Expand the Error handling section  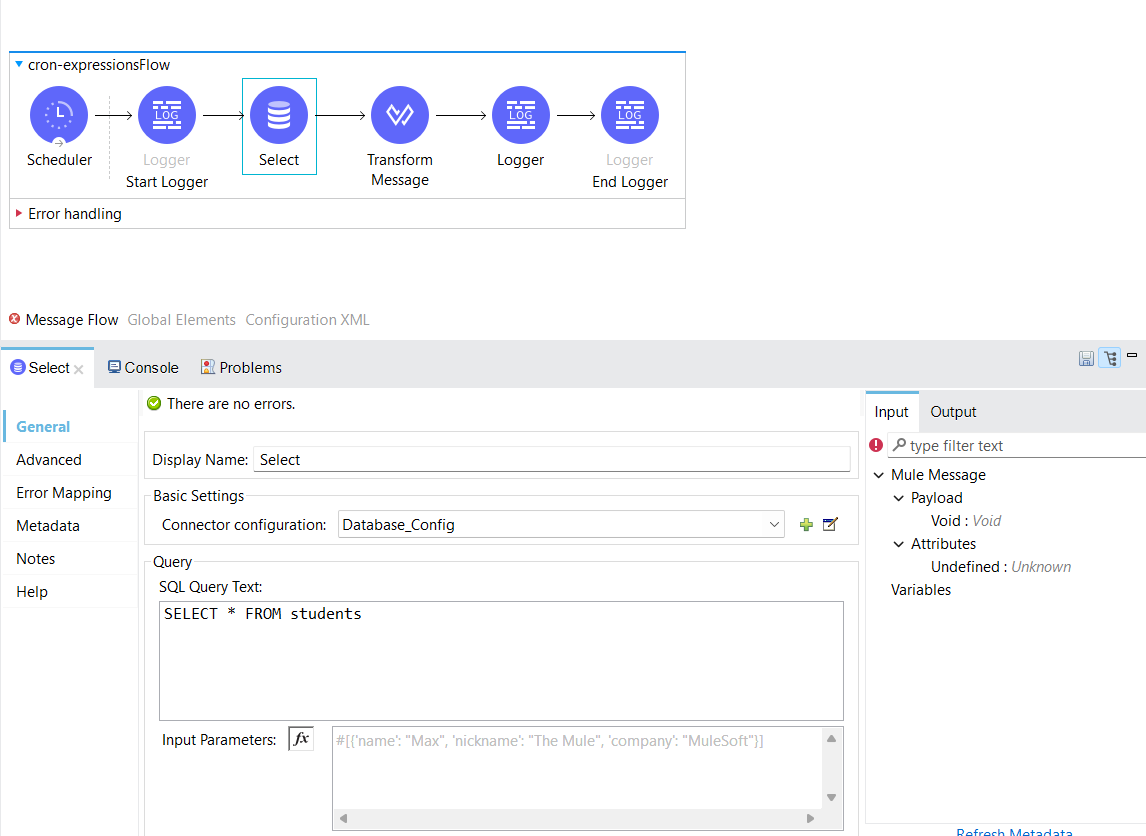[19, 213]
